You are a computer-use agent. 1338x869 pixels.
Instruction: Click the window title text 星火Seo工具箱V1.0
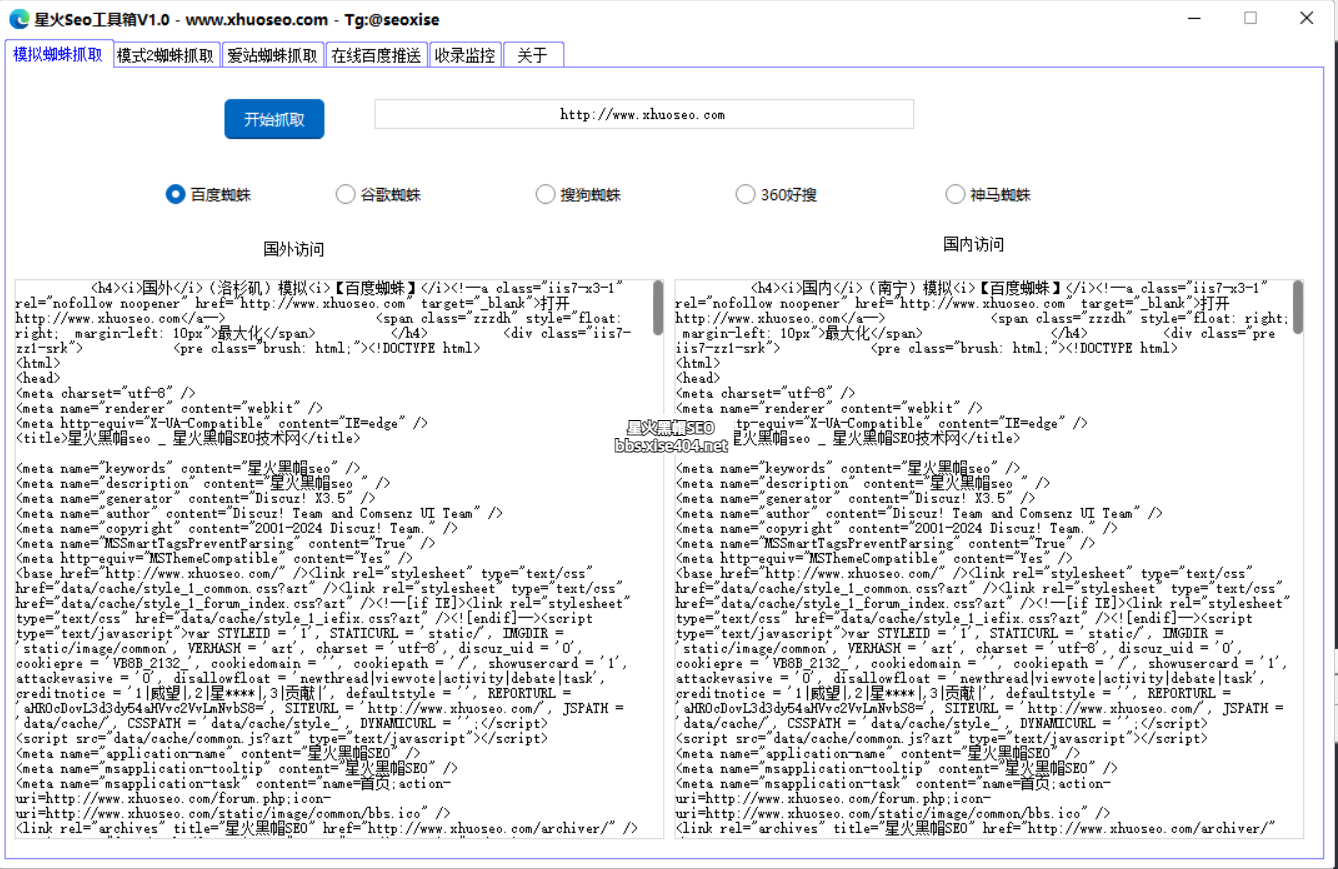pos(102,19)
